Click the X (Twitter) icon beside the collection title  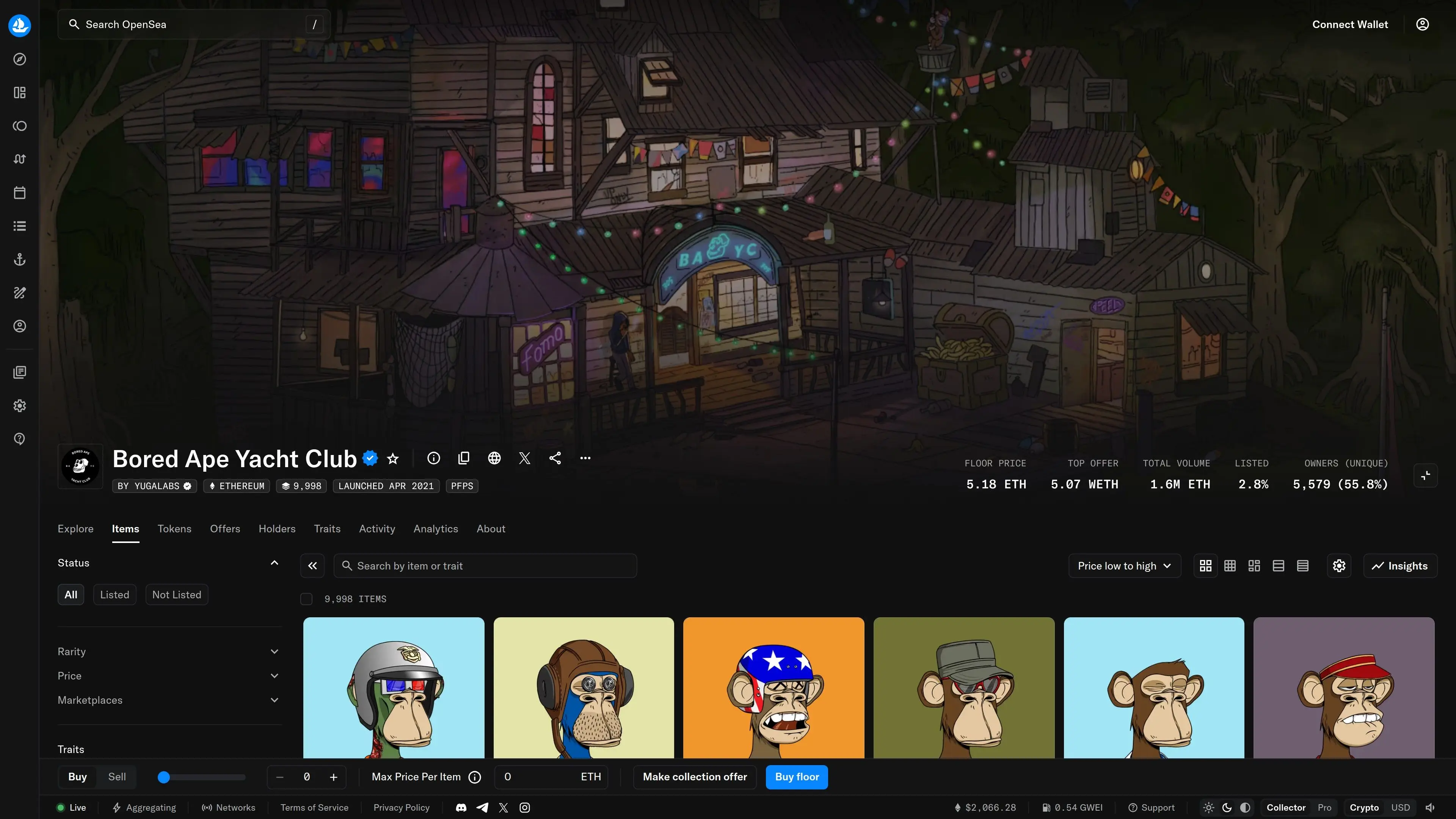click(524, 458)
